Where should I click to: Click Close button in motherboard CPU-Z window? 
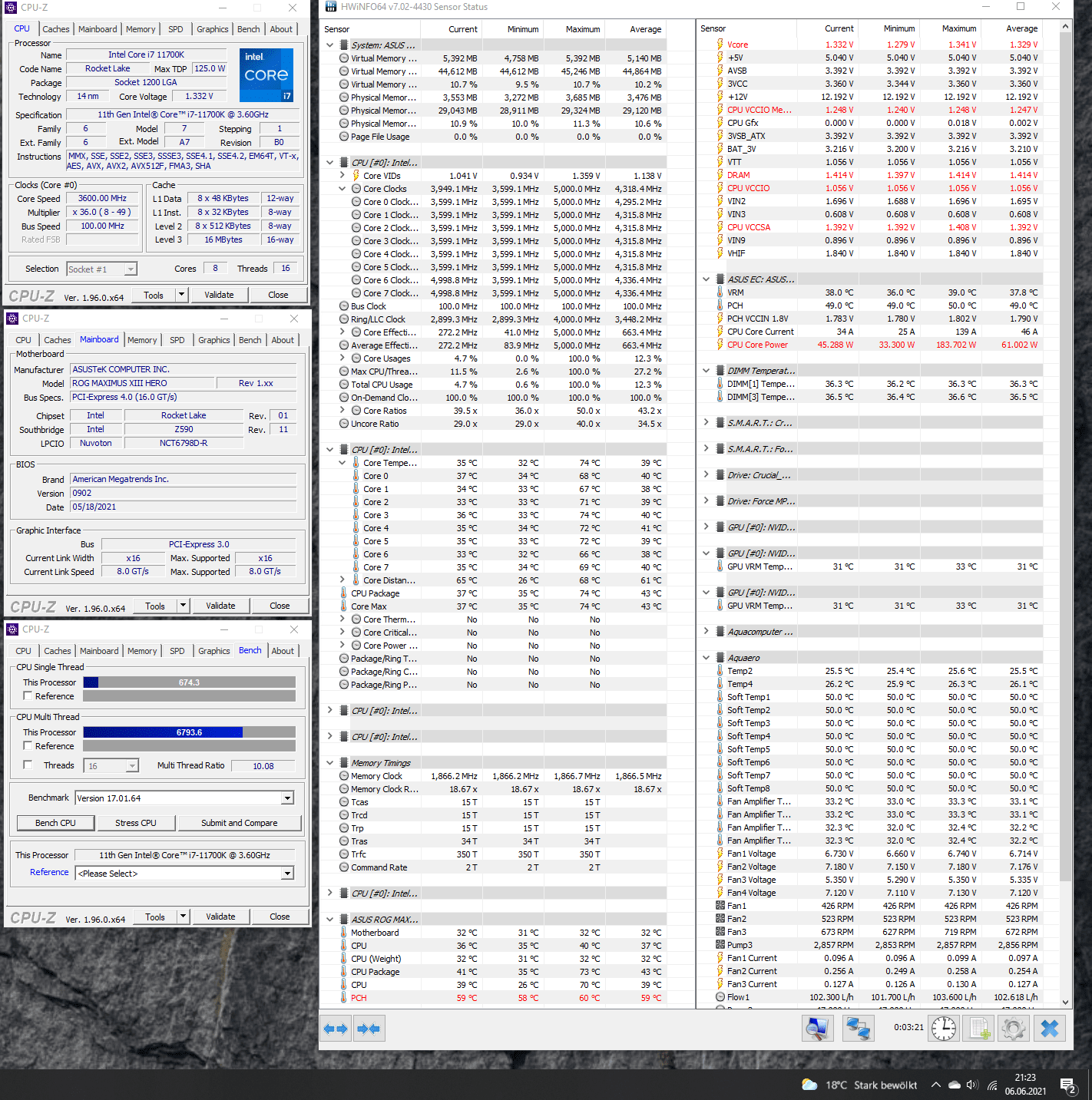[x=280, y=606]
